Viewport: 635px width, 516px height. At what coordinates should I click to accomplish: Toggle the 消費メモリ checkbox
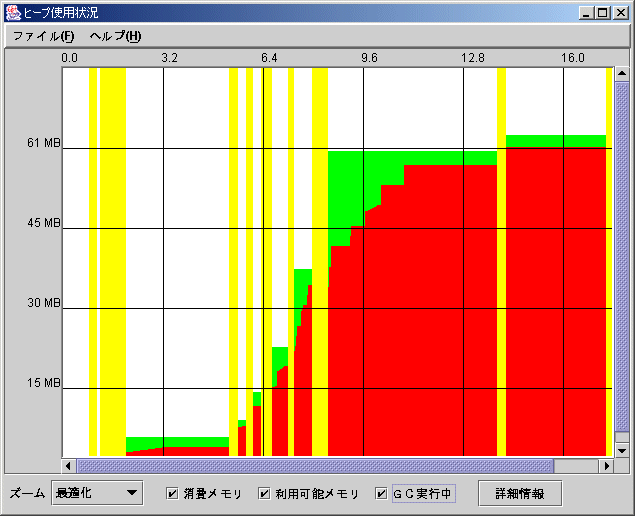point(172,494)
